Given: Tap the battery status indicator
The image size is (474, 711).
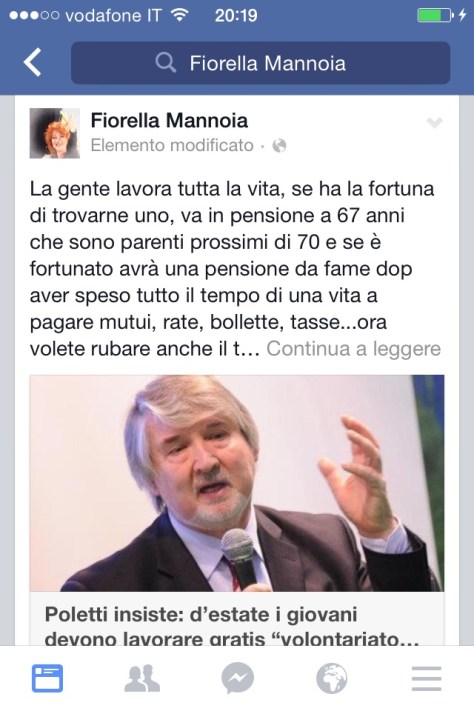Looking at the screenshot, I should pyautogui.click(x=435, y=15).
